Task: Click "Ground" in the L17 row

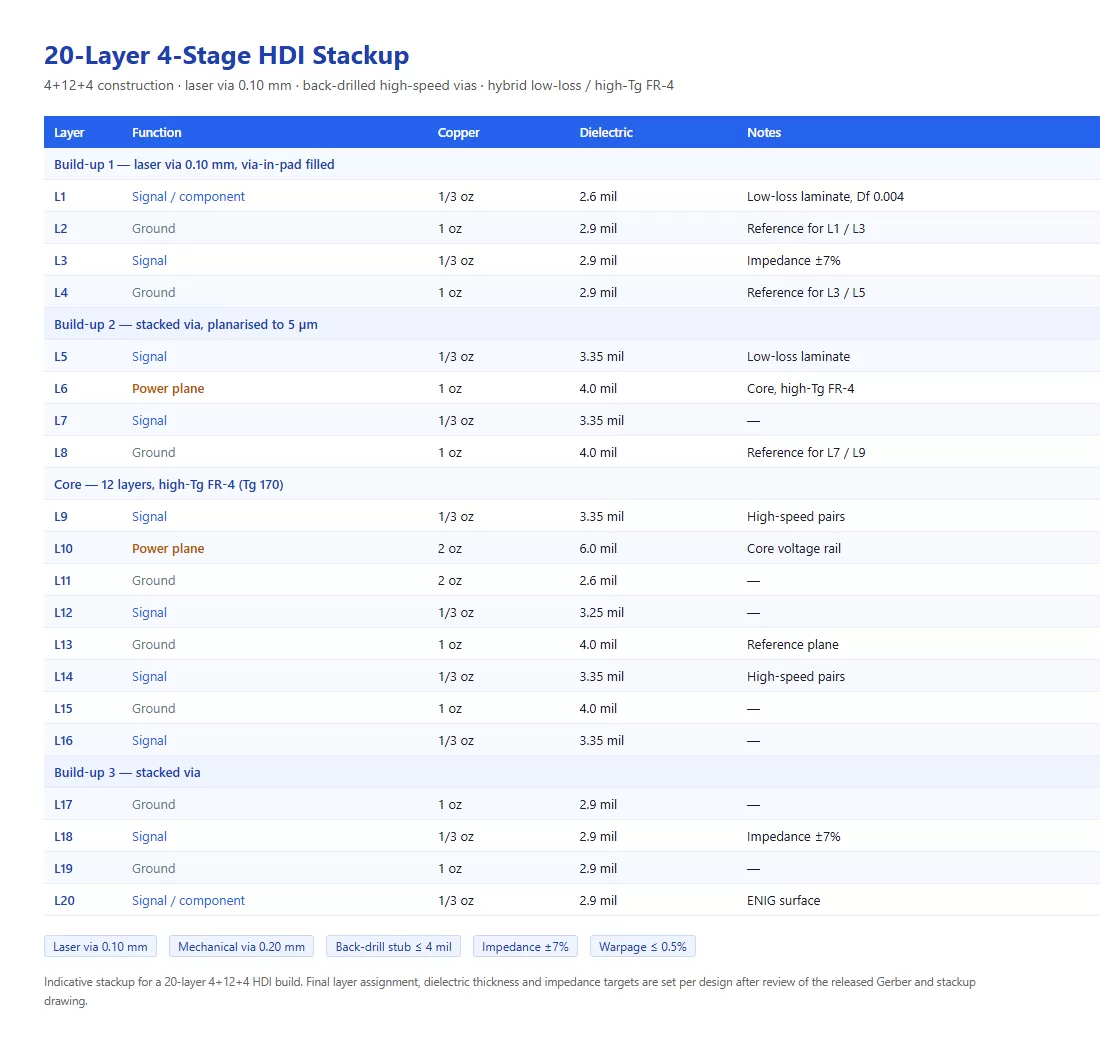Action: [x=154, y=805]
